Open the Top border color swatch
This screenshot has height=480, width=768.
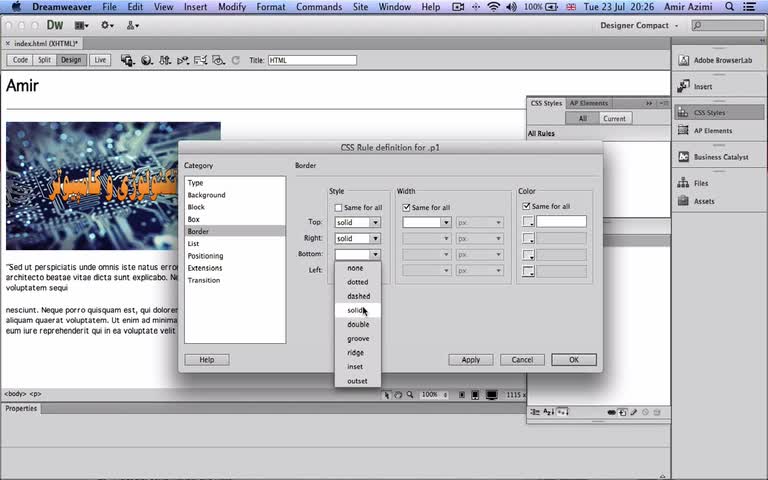click(528, 222)
